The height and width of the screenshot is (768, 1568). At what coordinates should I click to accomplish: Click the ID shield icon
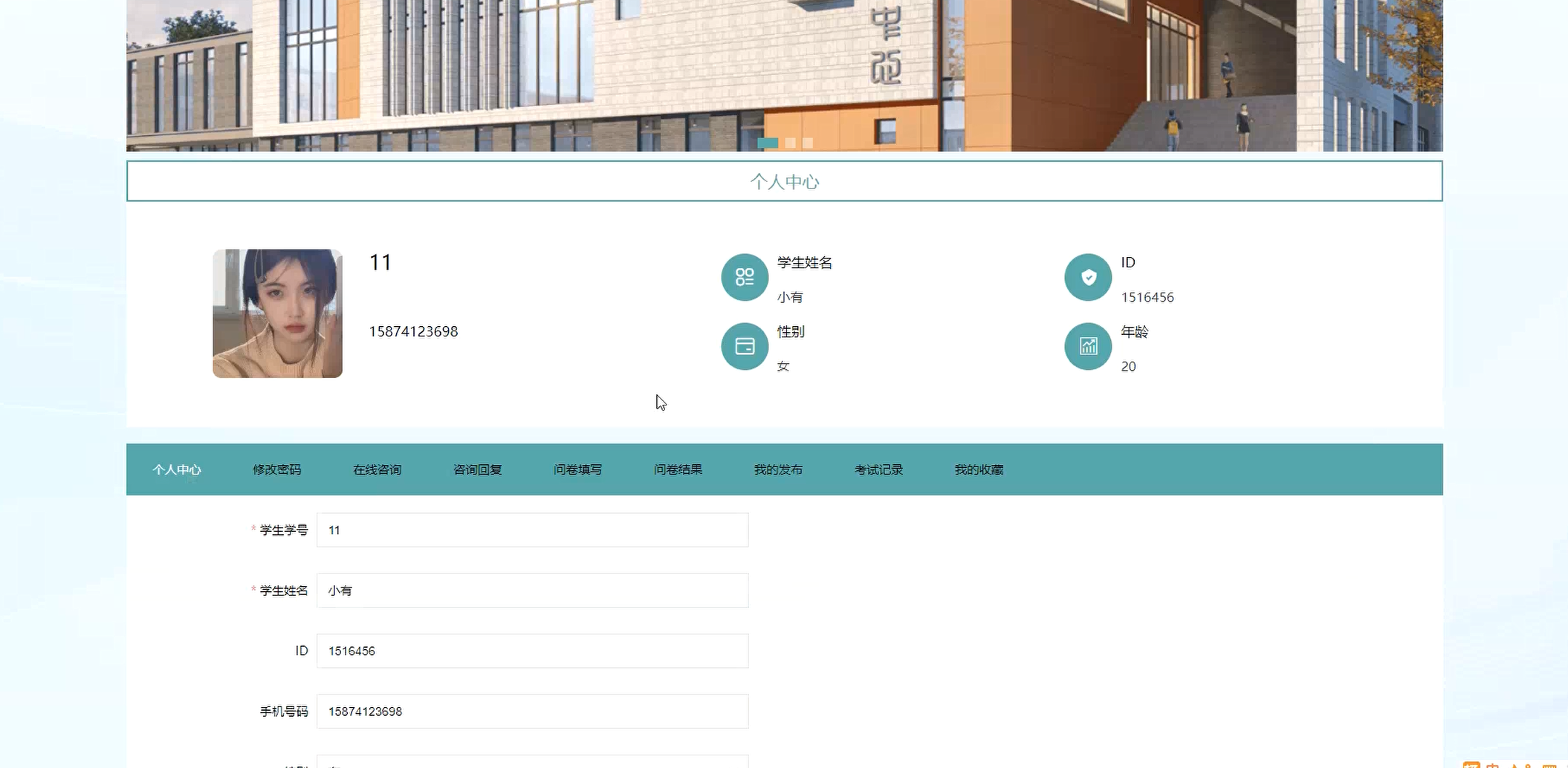coord(1088,277)
